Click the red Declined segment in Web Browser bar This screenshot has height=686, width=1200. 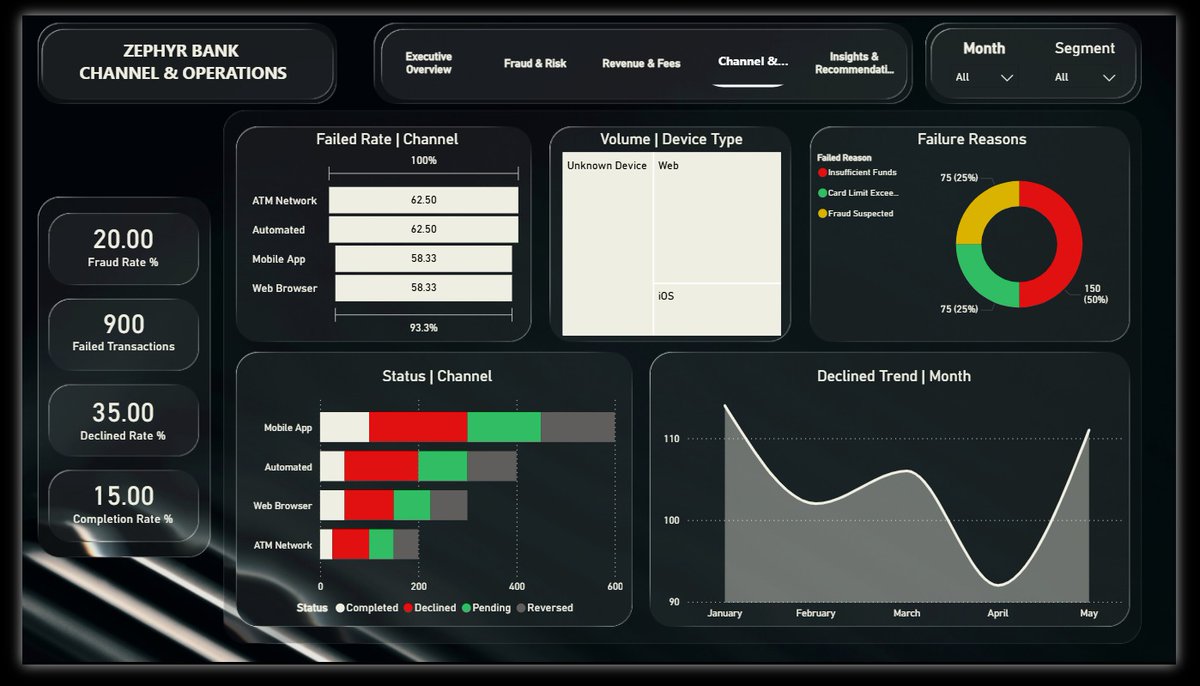pos(369,505)
